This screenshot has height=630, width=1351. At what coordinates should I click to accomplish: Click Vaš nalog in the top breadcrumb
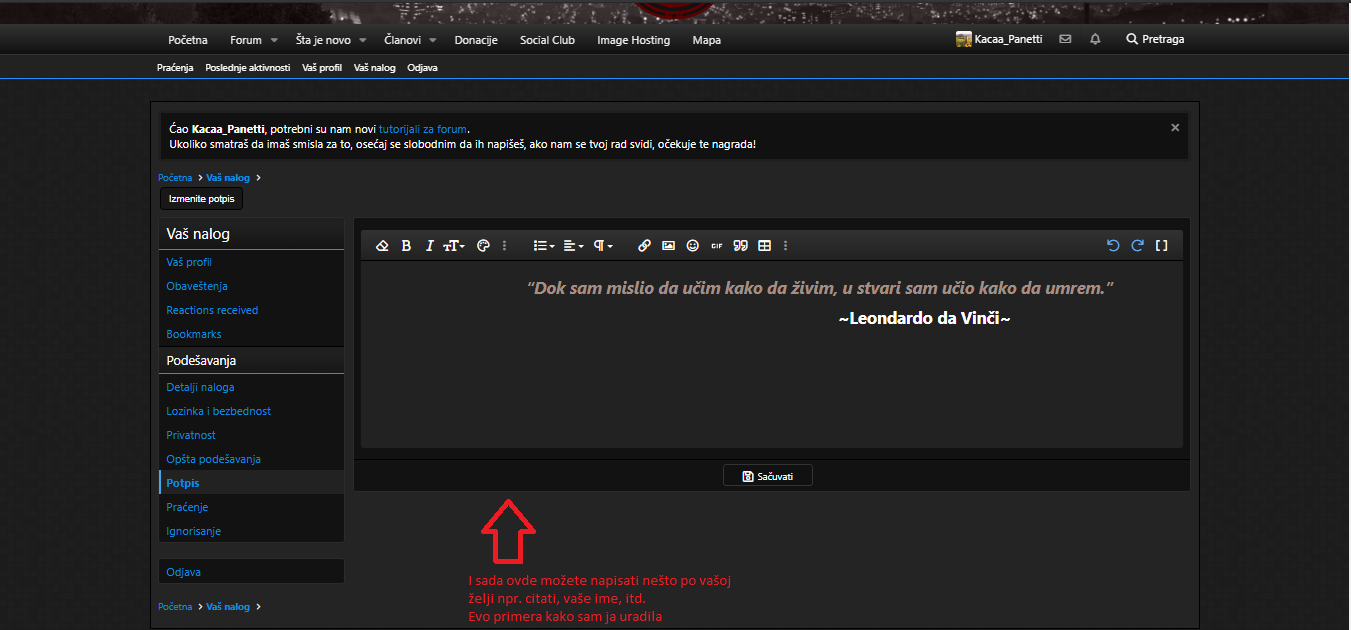[x=228, y=178]
